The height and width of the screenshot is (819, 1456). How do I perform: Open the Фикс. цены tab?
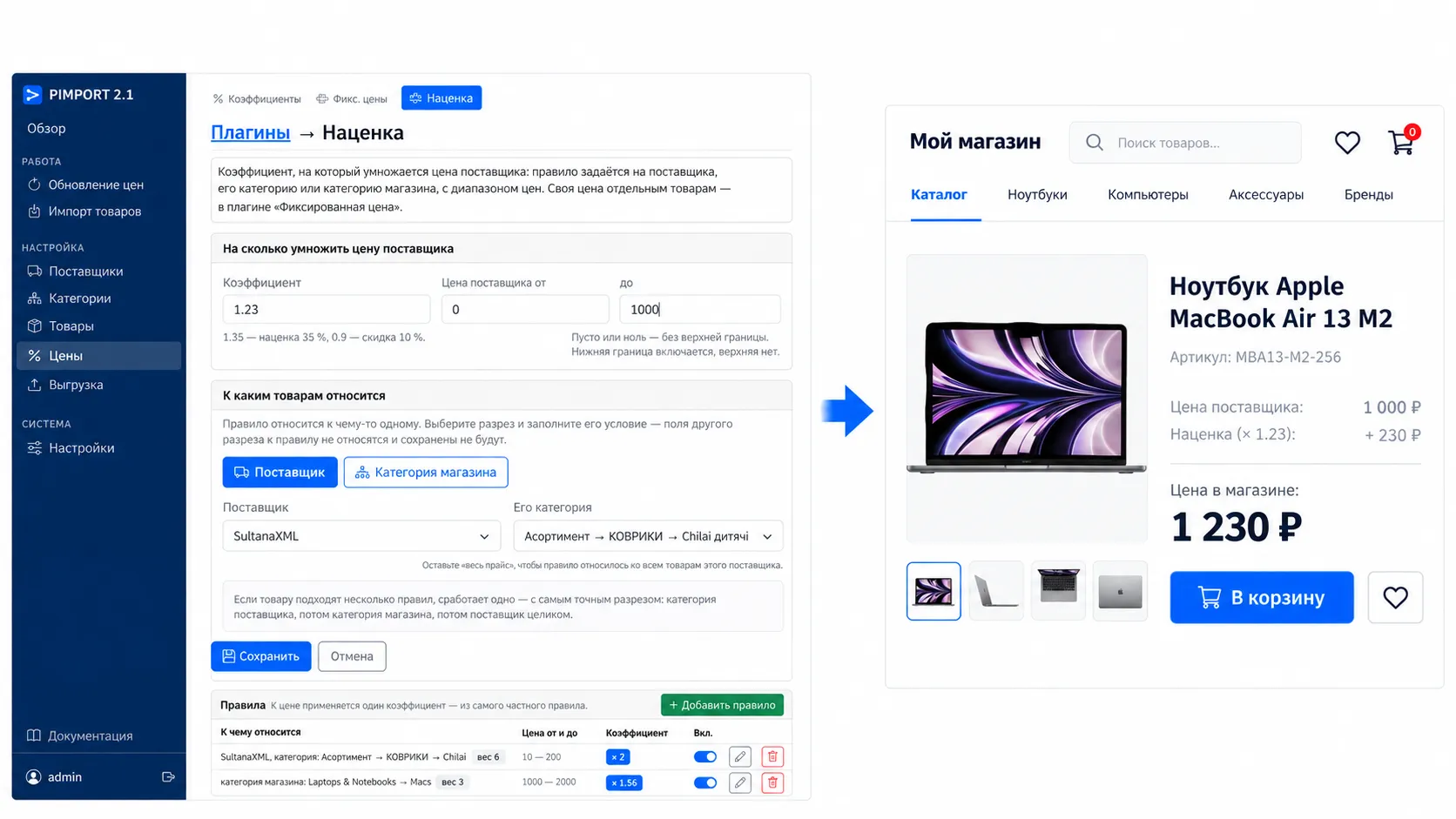352,98
